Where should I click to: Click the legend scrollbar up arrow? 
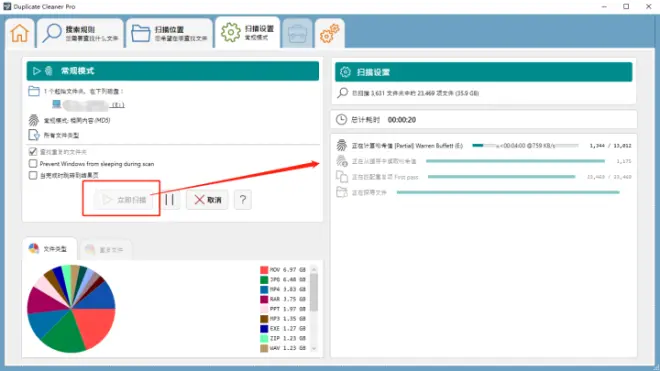tap(314, 270)
